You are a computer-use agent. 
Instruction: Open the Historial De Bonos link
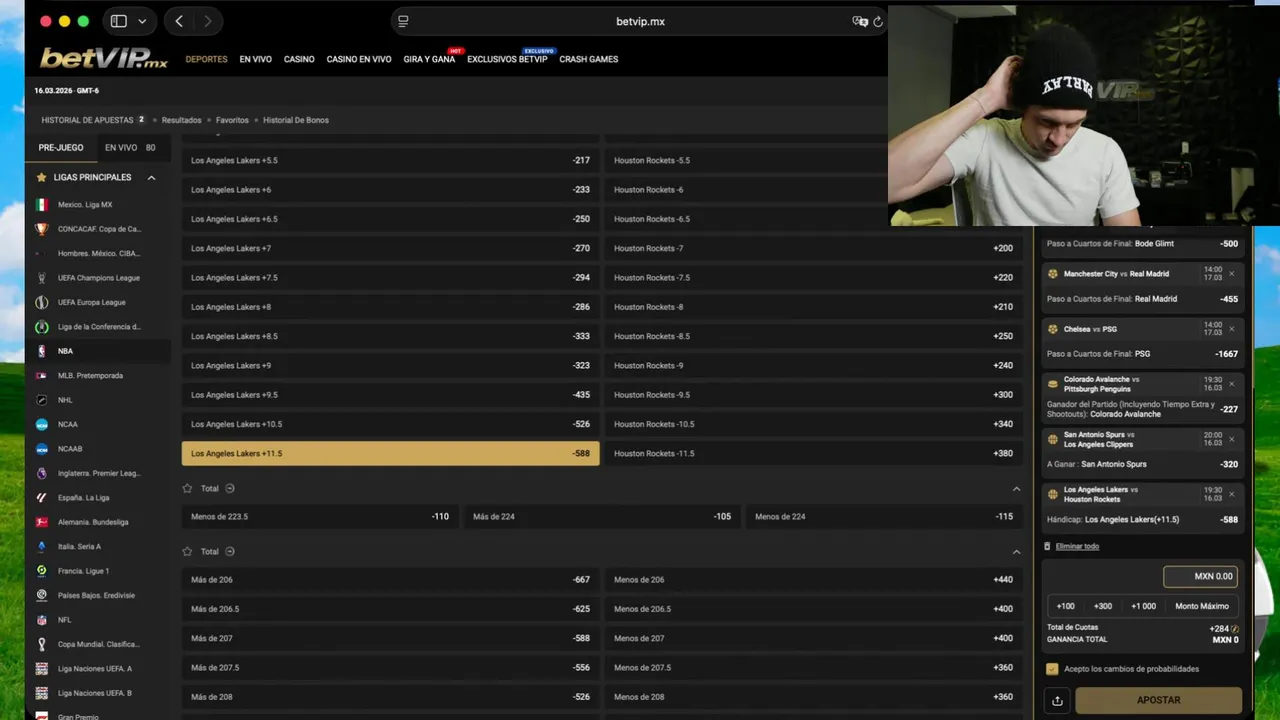296,120
